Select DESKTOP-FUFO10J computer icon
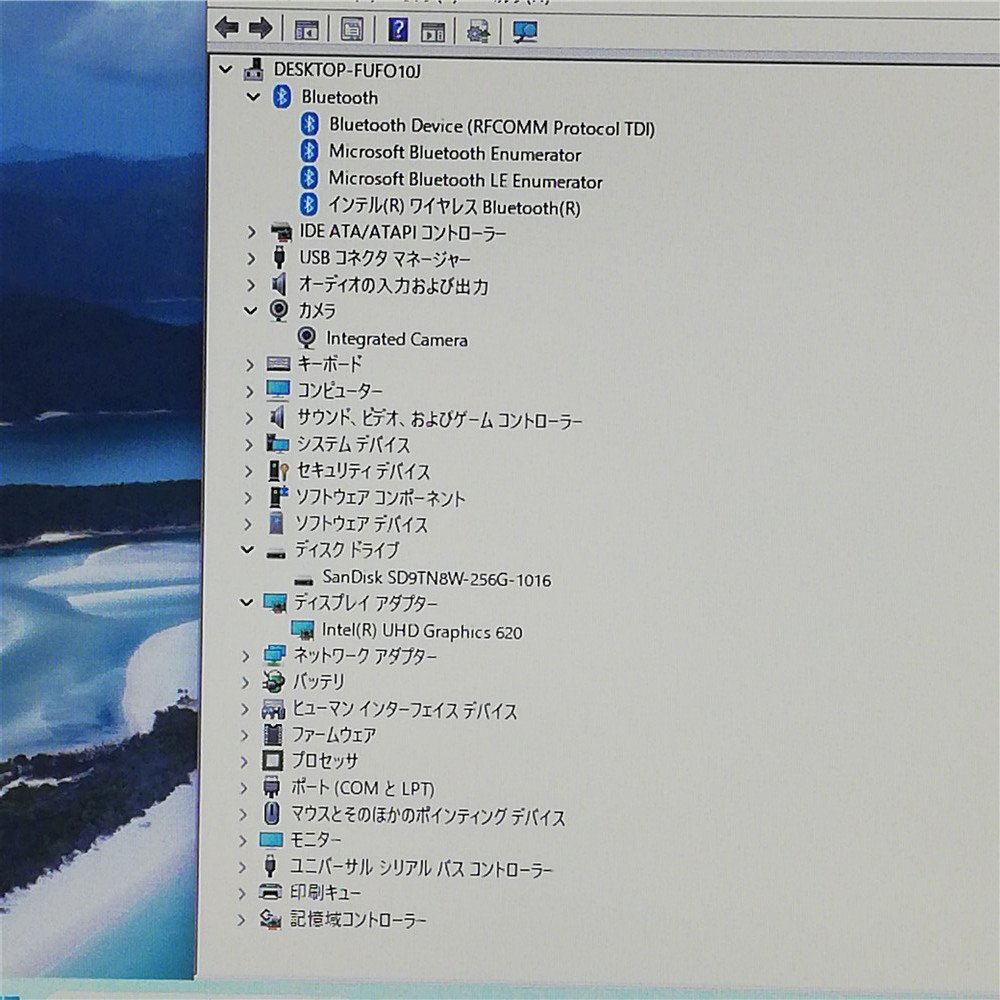This screenshot has width=1000, height=1000. [x=254, y=70]
